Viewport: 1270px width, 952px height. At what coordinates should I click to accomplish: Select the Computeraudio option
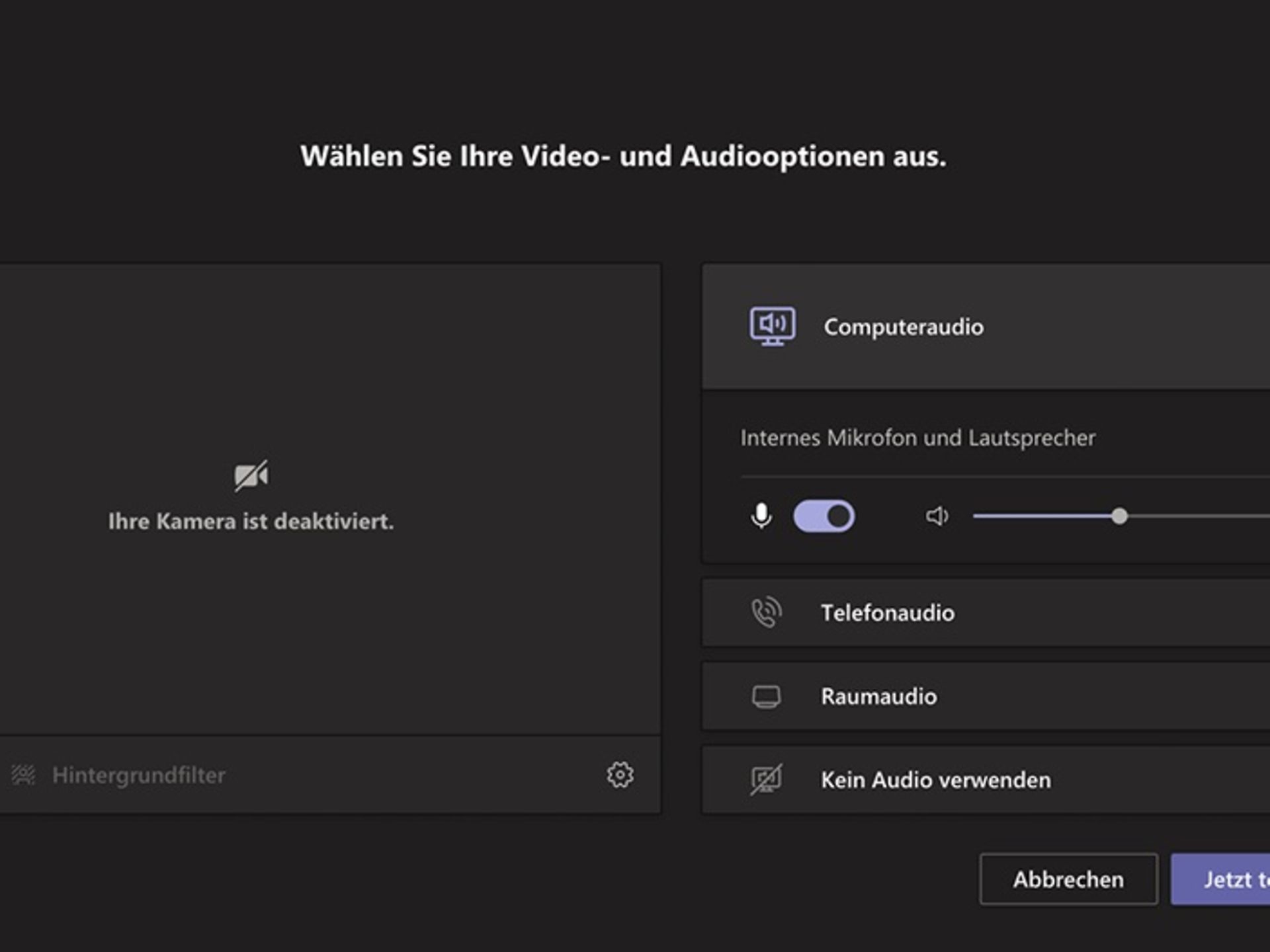904,327
